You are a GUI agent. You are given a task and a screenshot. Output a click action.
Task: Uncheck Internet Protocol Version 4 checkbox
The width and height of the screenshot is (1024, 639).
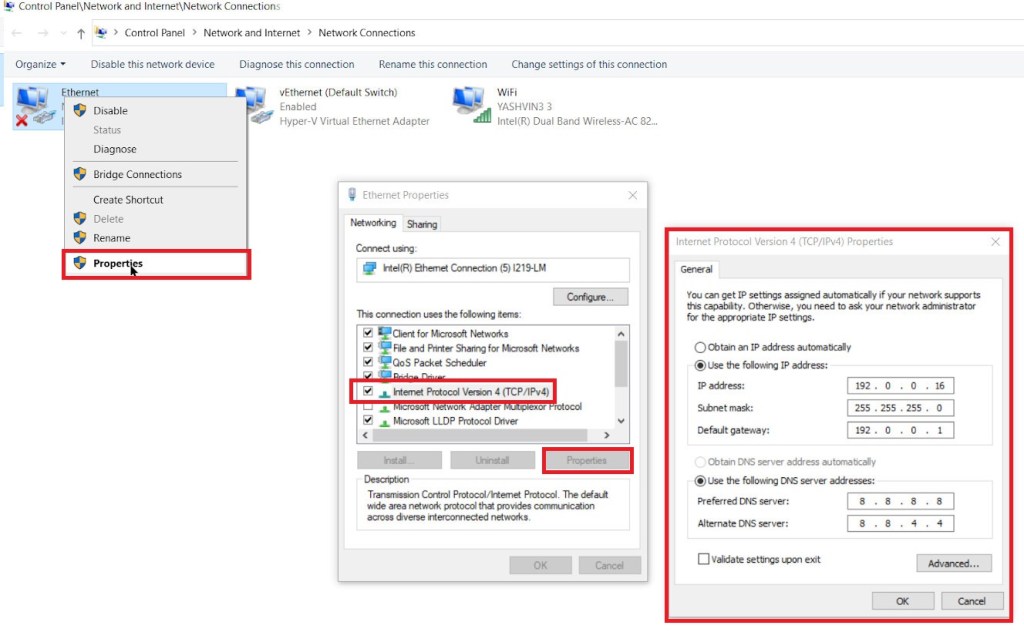[x=368, y=391]
